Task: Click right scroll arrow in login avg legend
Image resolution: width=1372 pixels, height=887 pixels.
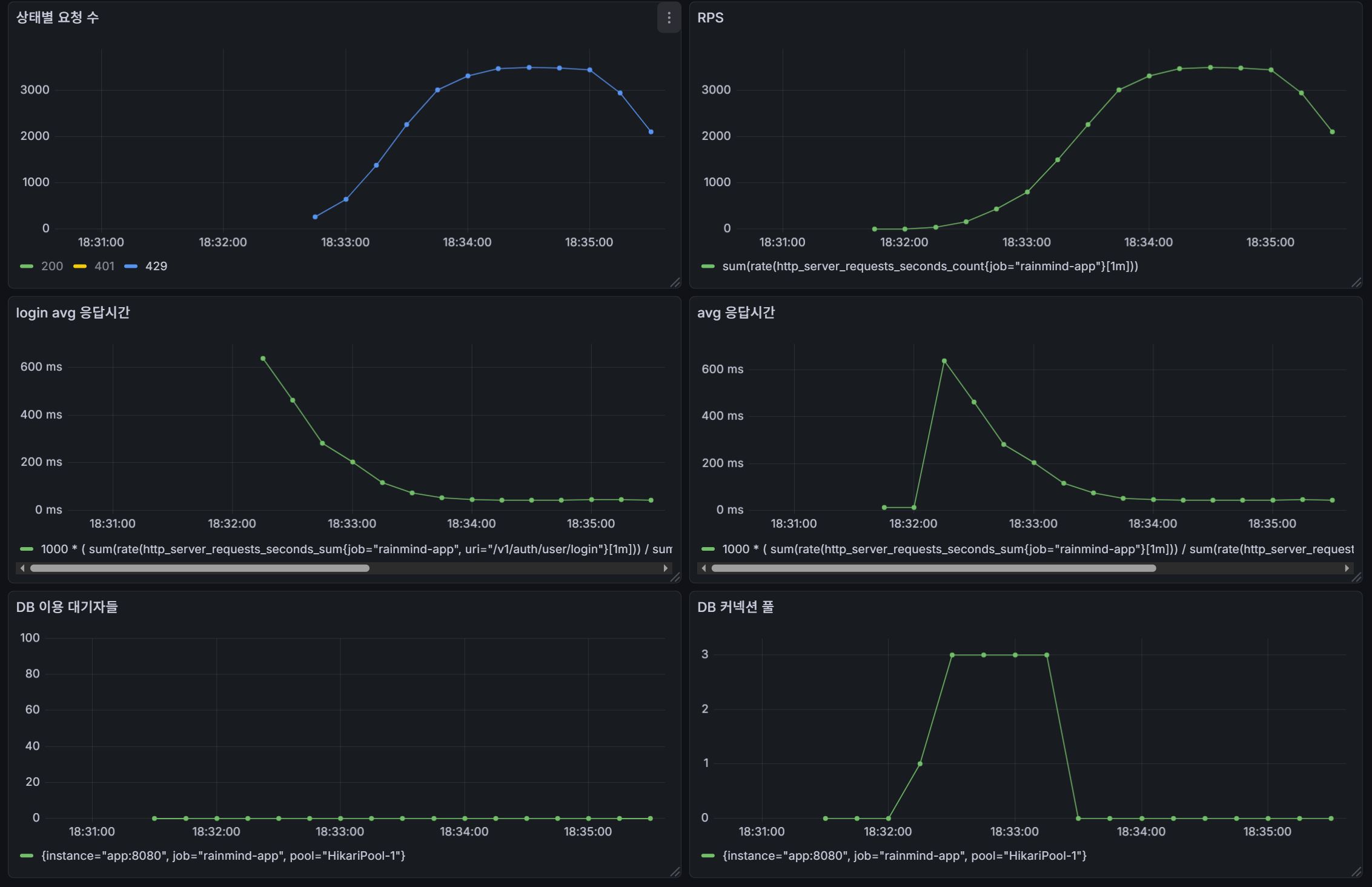Action: pos(666,568)
